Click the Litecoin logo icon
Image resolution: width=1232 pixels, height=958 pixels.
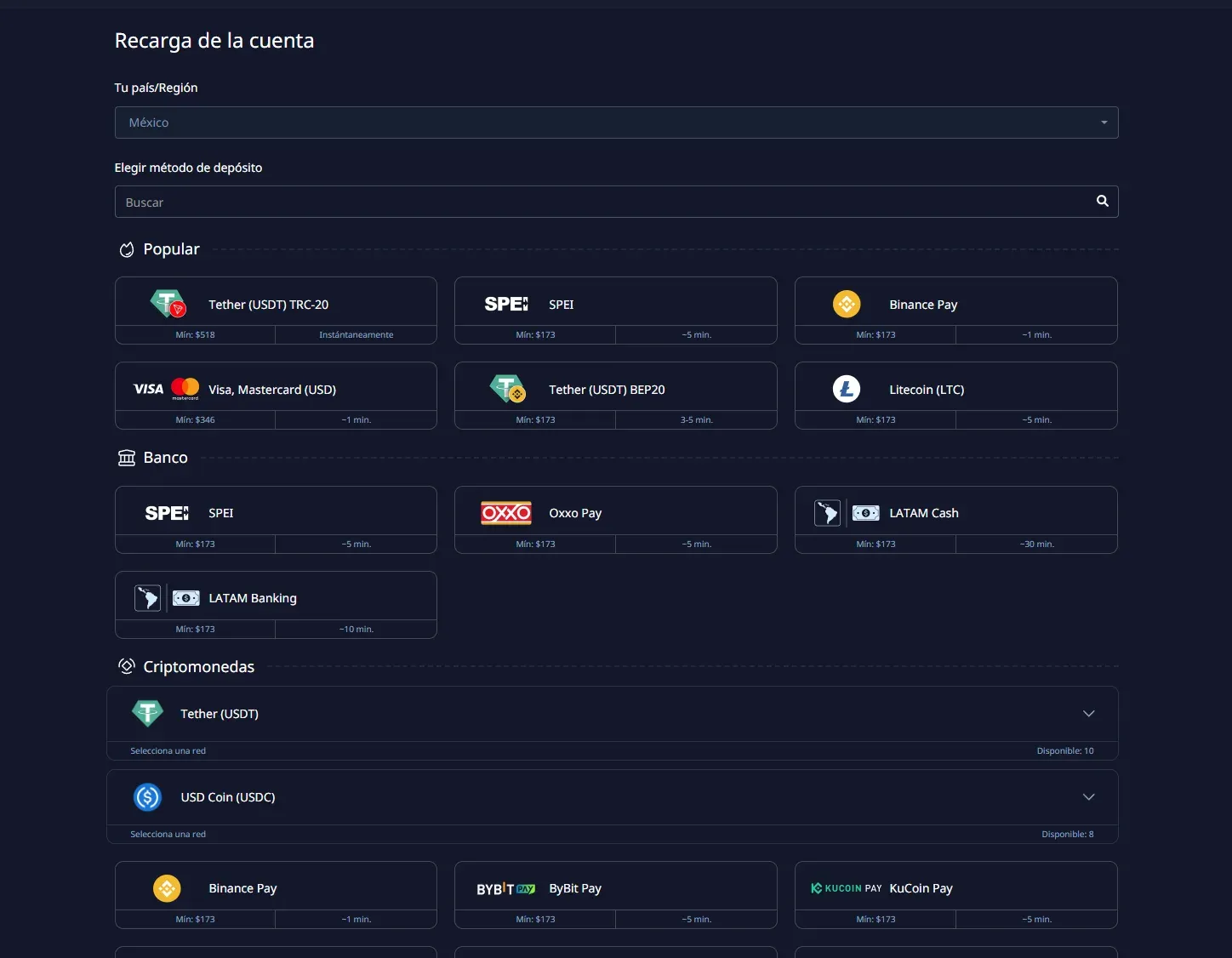coord(847,389)
